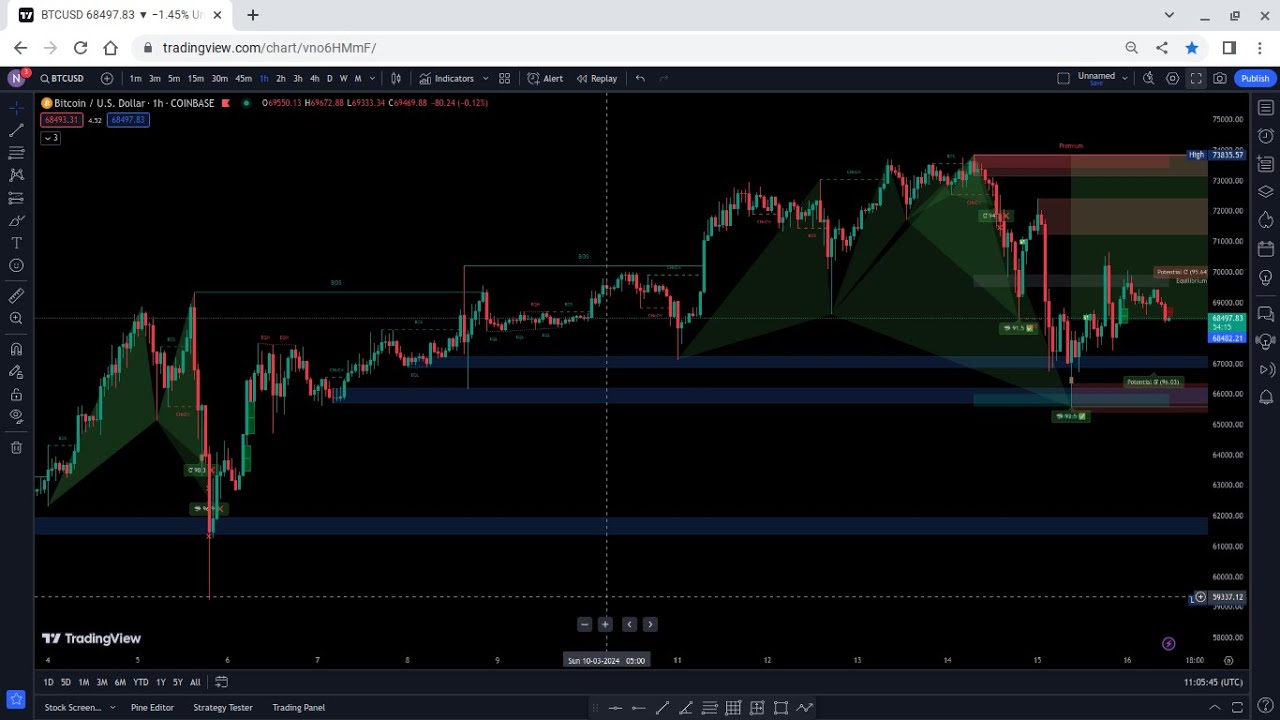This screenshot has height=720, width=1280.
Task: Toggle fullscreen chart mode
Action: coord(1196,78)
